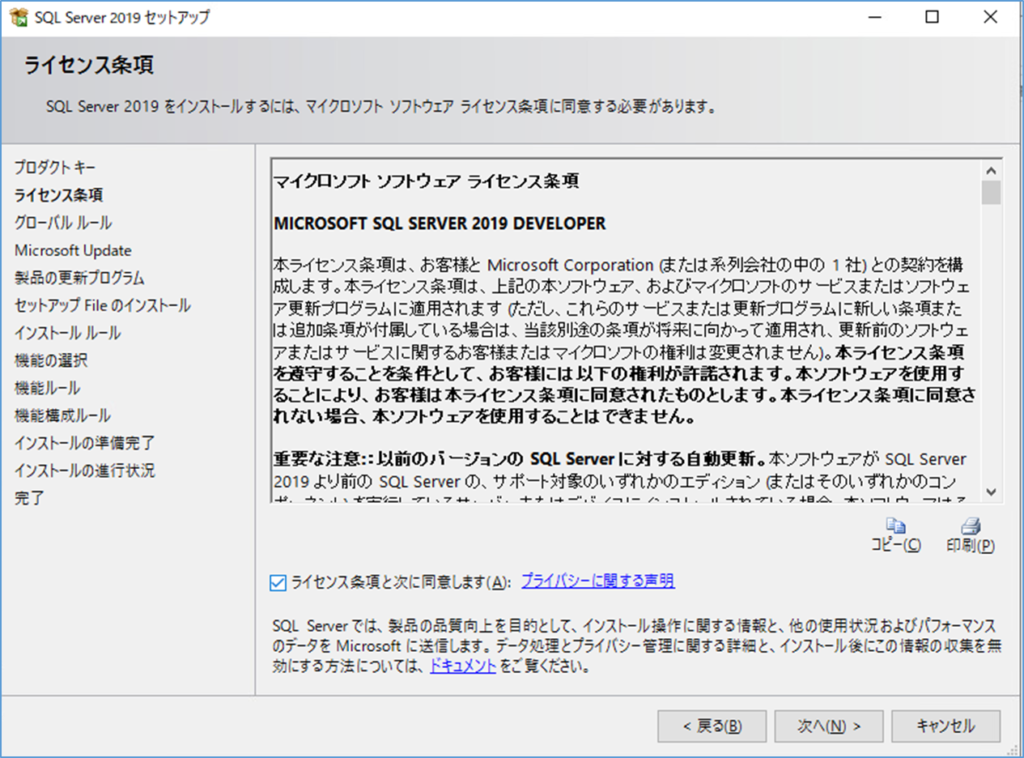The image size is (1024, 758).
Task: Select the プロダクト キー step in the sidebar
Action: pos(55,167)
